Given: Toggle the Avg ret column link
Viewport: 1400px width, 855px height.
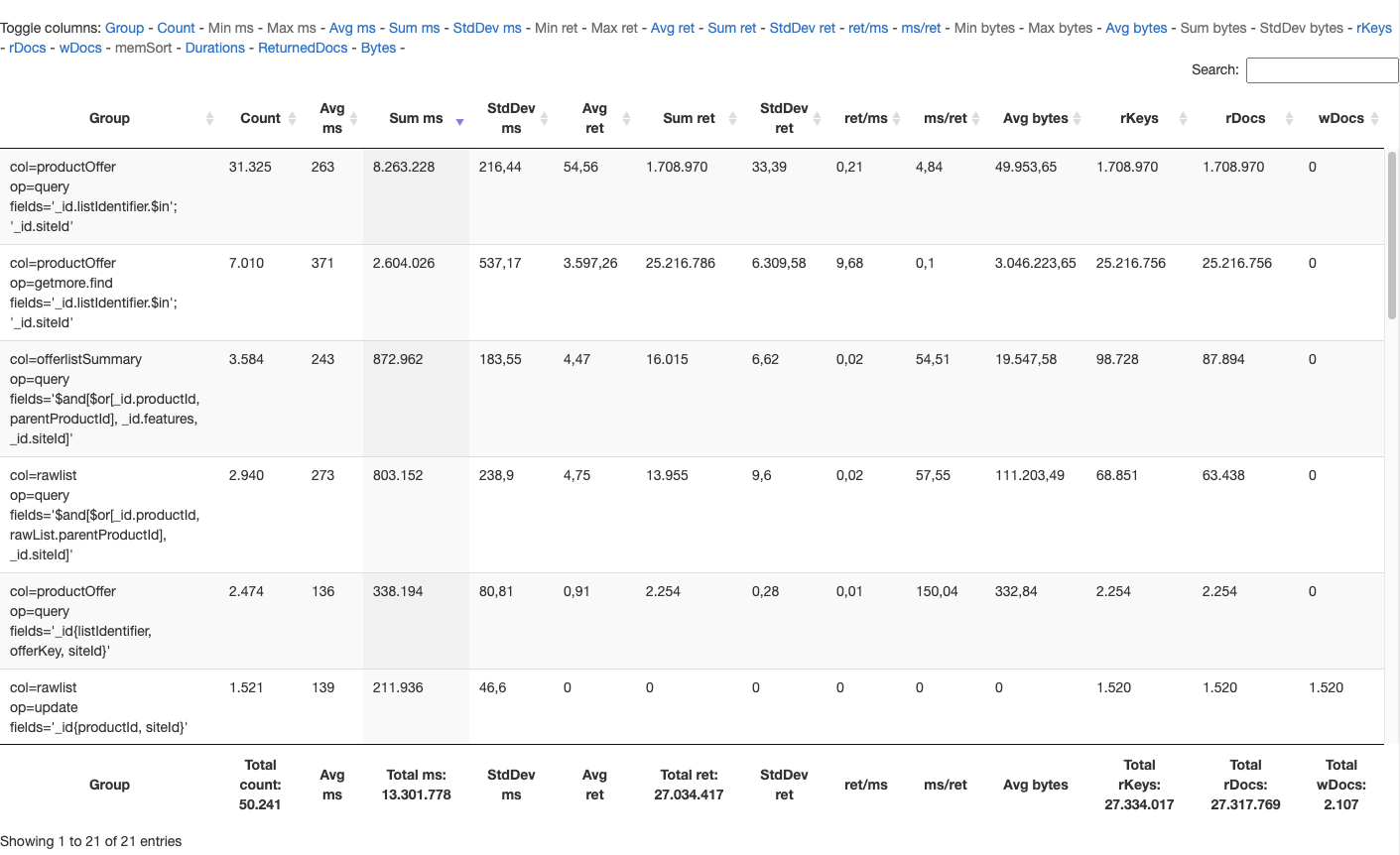Looking at the screenshot, I should pyautogui.click(x=673, y=28).
